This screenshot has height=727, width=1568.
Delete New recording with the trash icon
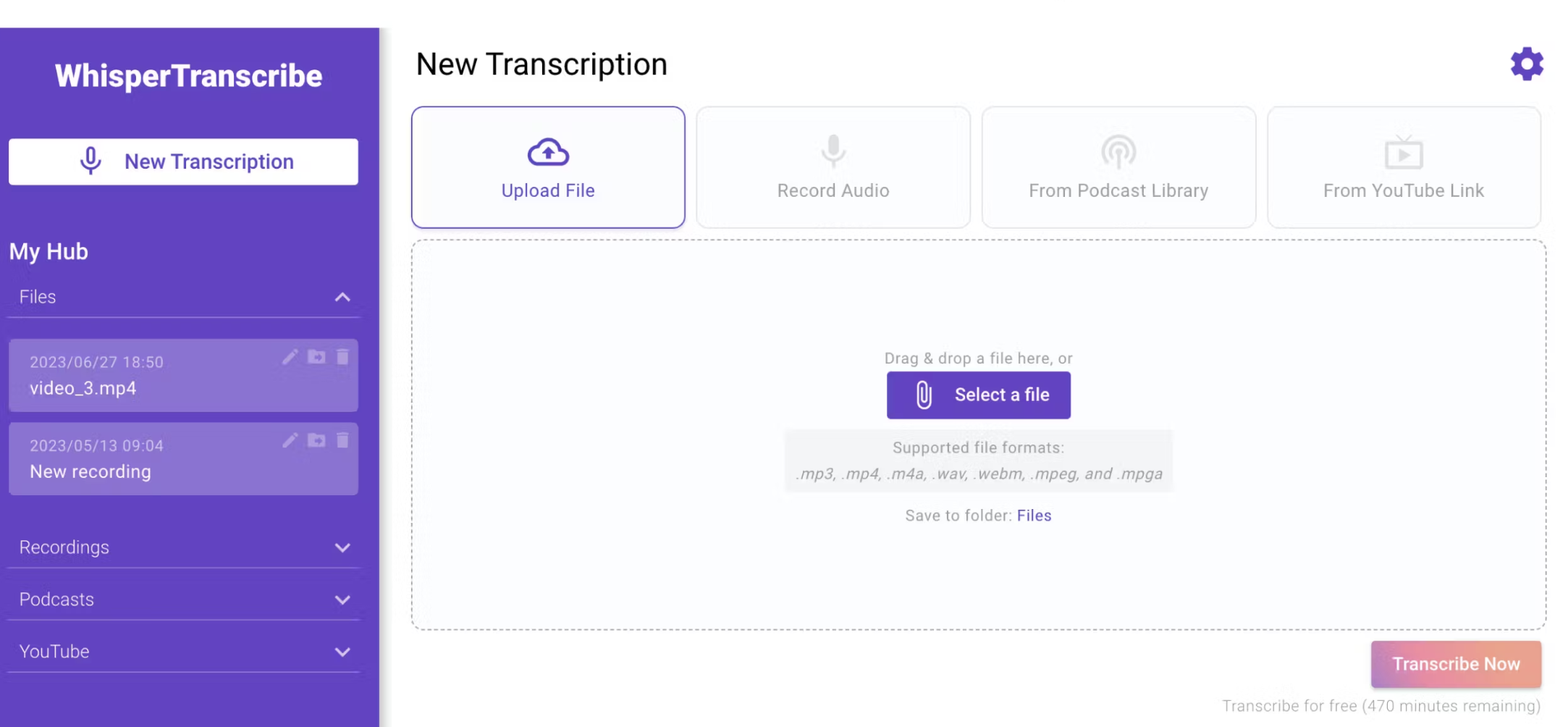[342, 440]
